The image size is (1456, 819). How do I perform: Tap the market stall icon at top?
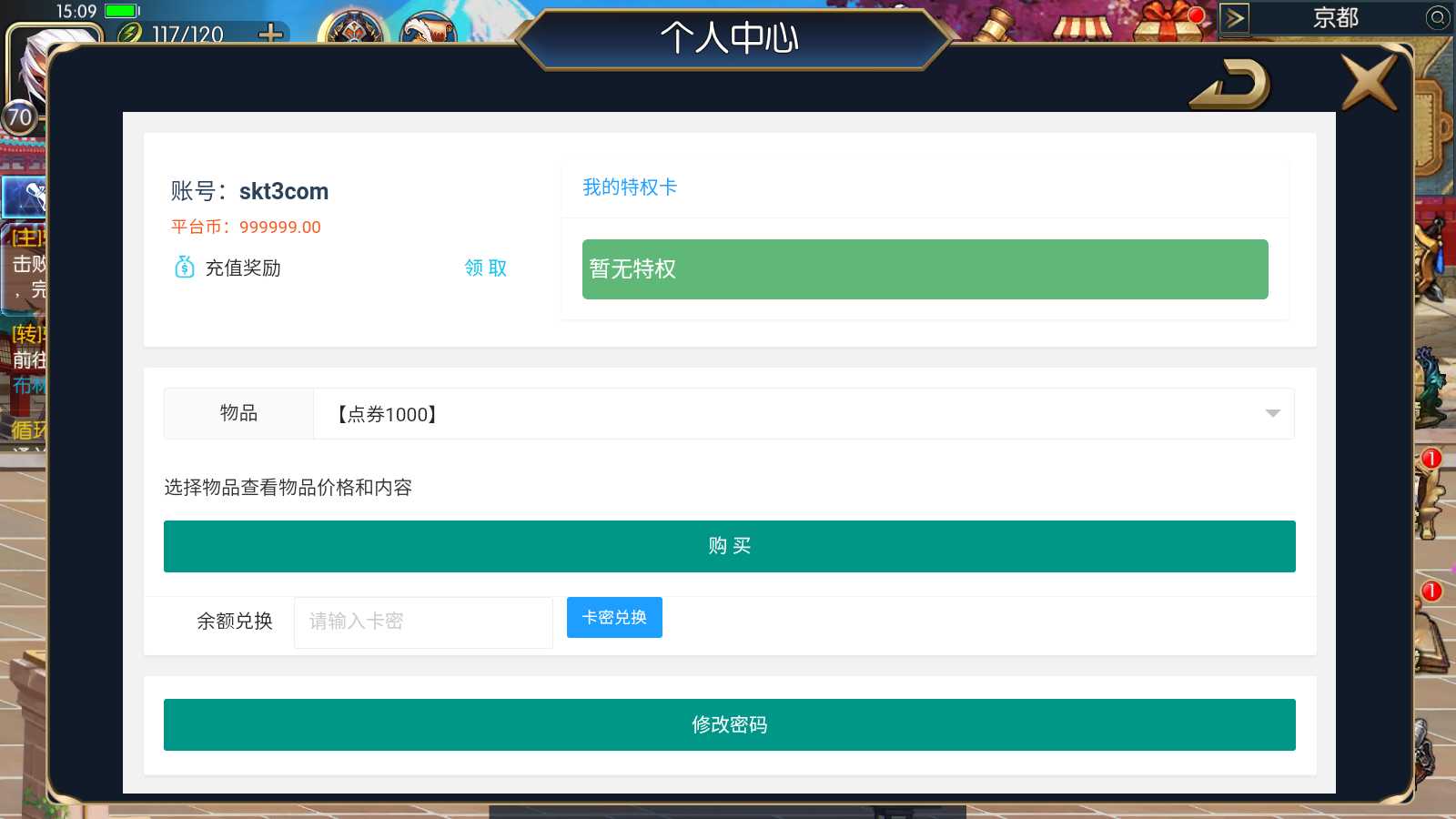tap(1083, 27)
